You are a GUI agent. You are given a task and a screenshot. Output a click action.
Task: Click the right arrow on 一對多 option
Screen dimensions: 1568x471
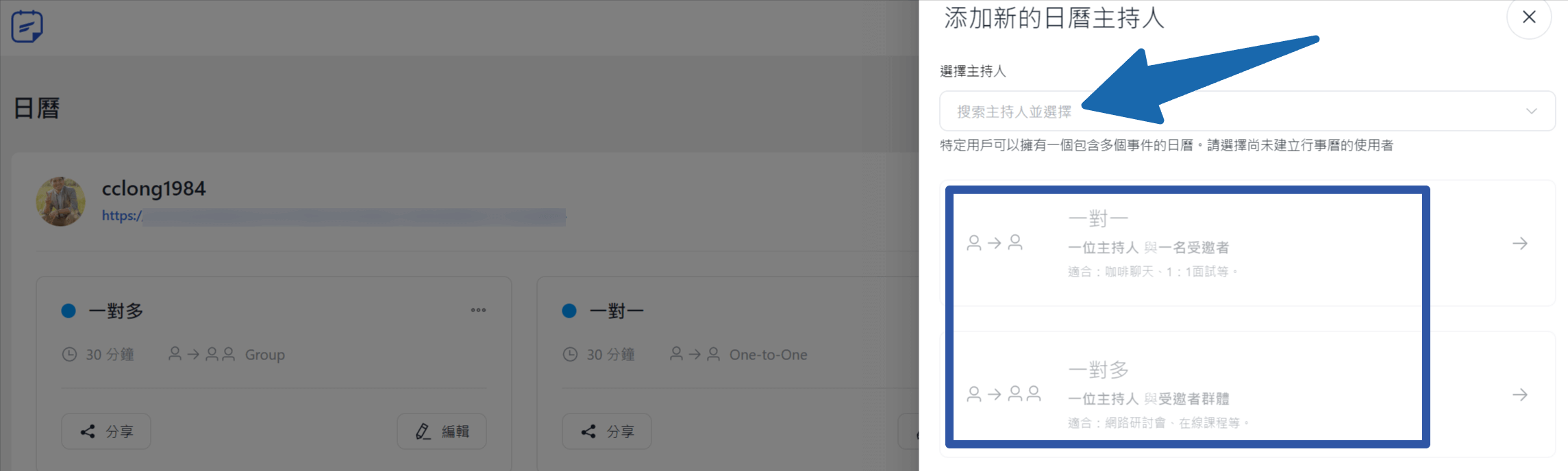[x=1519, y=395]
